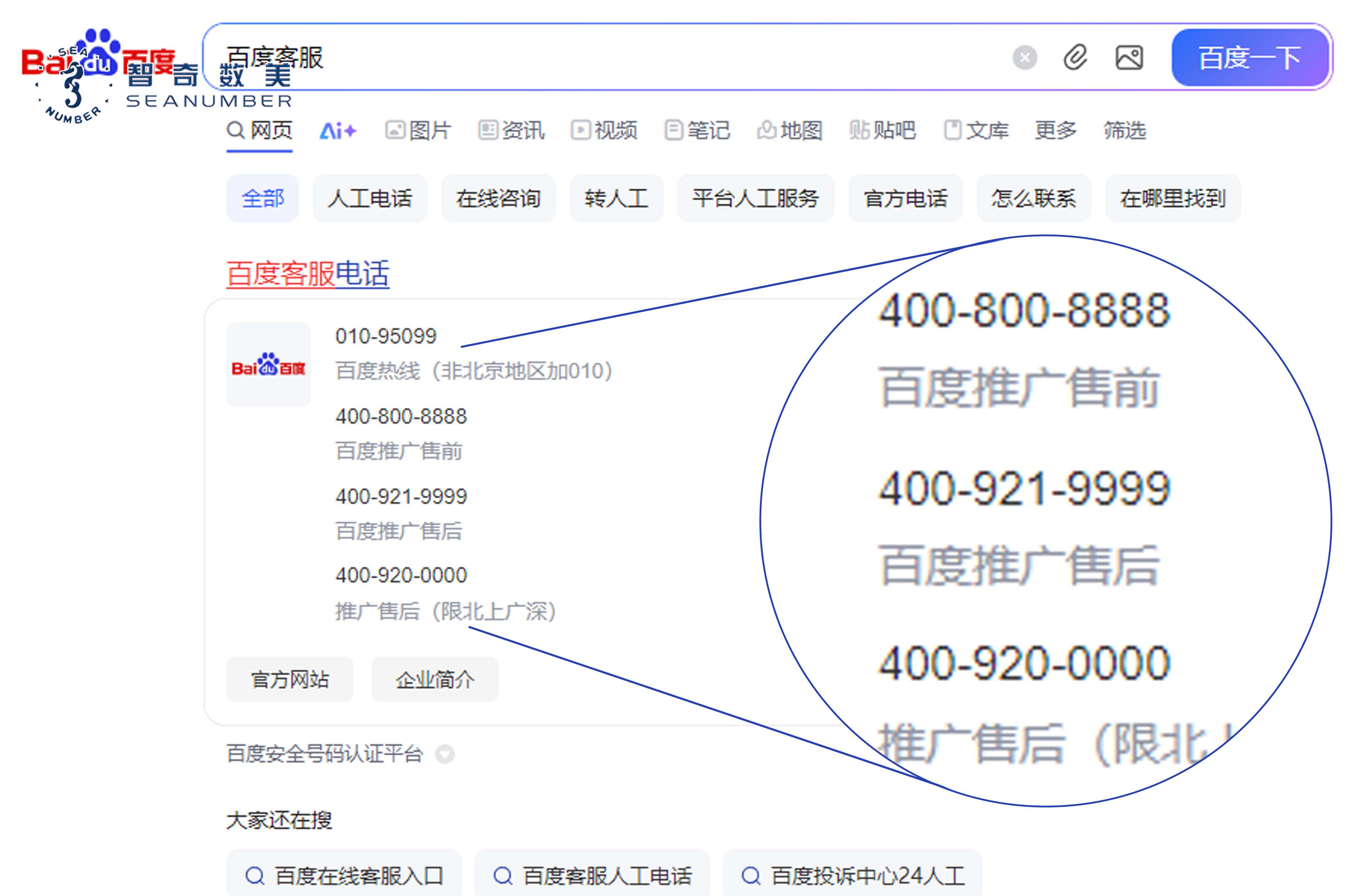The height and width of the screenshot is (896, 1363).
Task: Click the phone number 010-95099
Action: pos(386,336)
